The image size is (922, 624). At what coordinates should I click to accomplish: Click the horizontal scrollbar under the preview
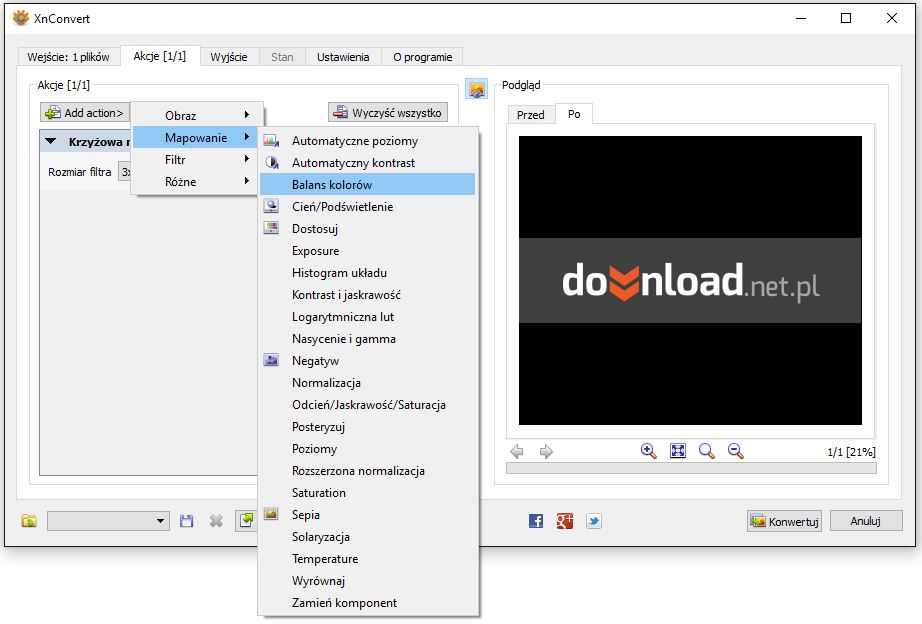[x=692, y=468]
